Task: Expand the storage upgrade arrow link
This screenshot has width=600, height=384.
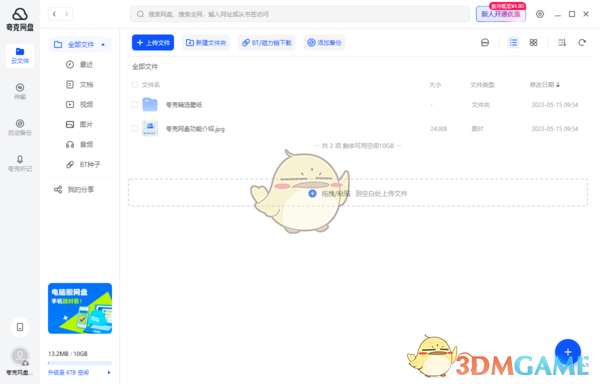Action: tap(109, 372)
